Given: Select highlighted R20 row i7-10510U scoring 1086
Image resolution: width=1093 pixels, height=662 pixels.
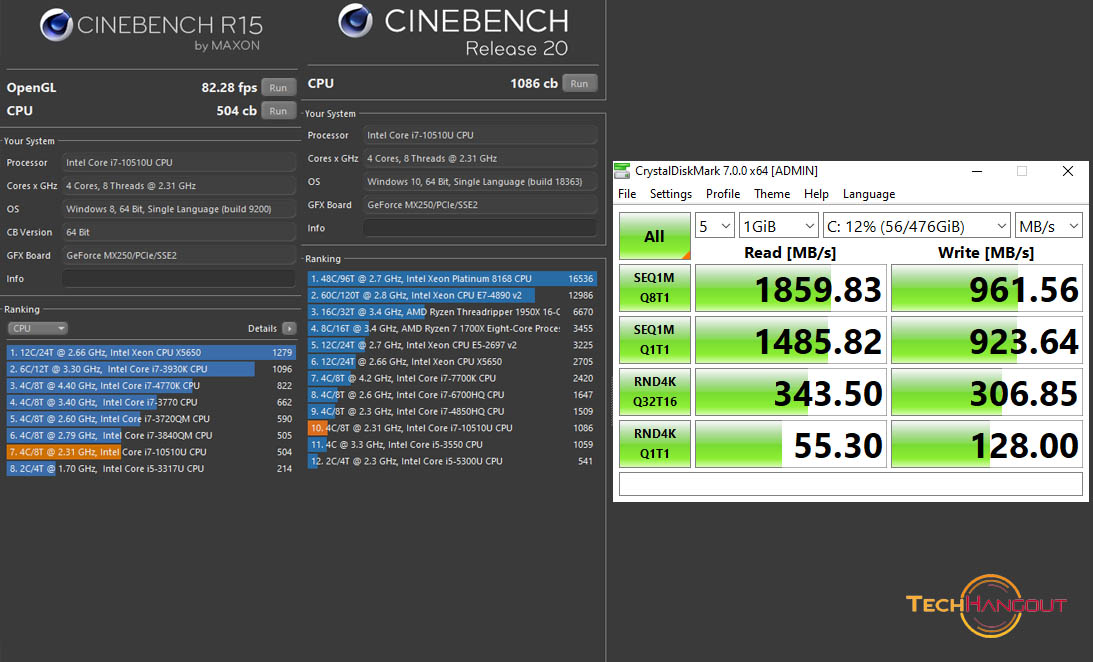Looking at the screenshot, I should point(452,428).
